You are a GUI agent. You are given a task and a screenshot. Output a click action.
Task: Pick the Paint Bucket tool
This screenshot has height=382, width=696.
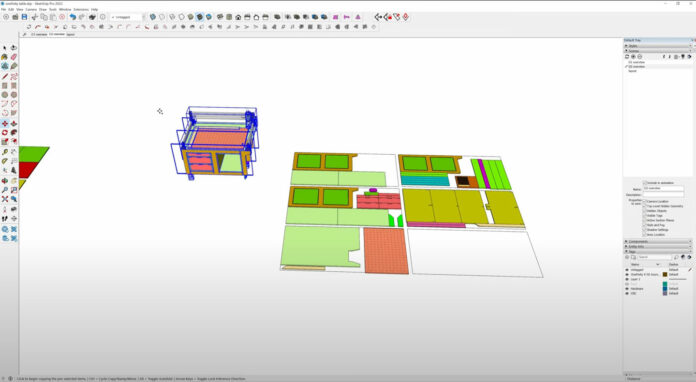pyautogui.click(x=5, y=57)
